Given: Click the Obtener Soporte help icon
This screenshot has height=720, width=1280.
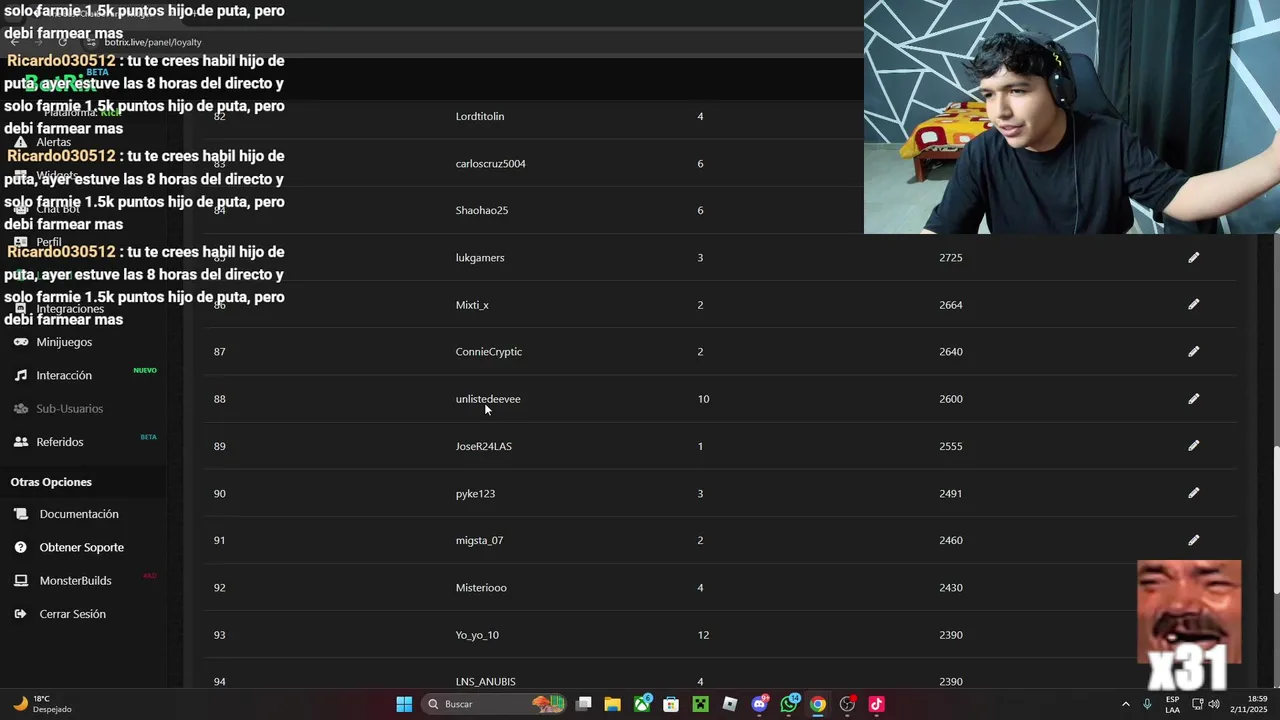Looking at the screenshot, I should click(x=20, y=547).
